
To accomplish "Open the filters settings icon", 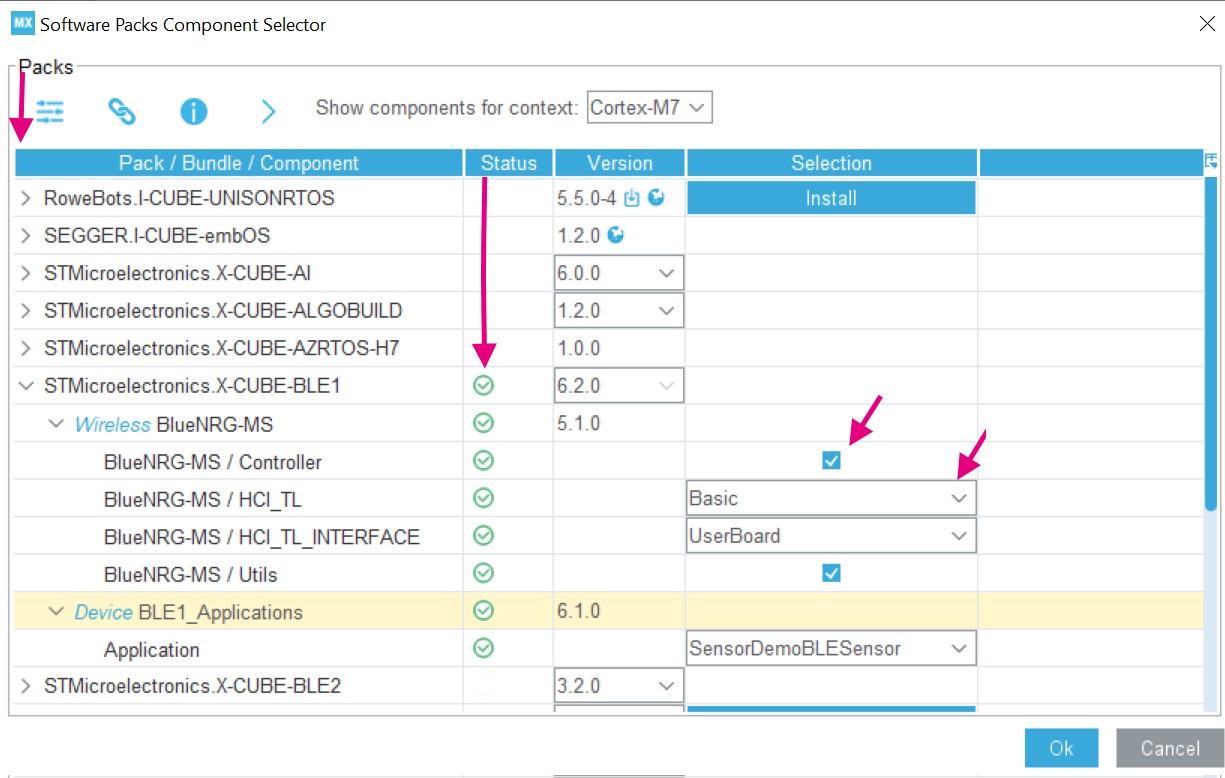I will coord(49,110).
